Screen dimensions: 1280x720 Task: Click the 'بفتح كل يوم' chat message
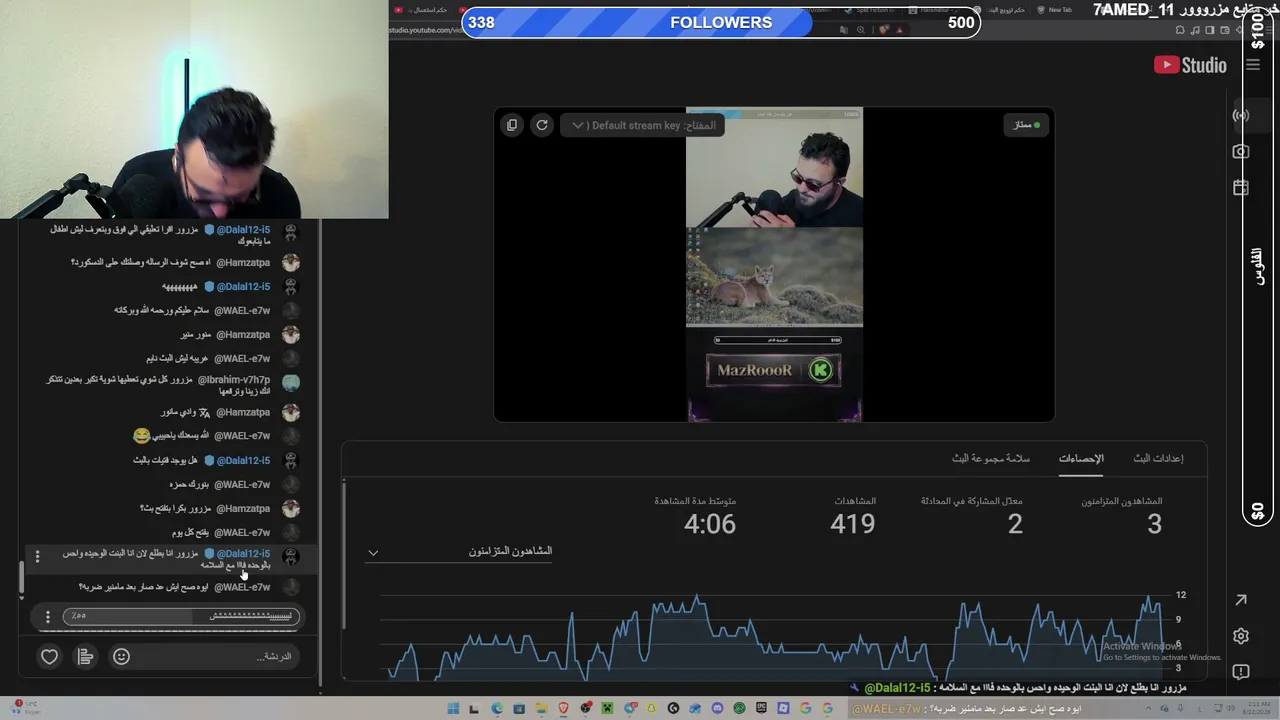190,532
